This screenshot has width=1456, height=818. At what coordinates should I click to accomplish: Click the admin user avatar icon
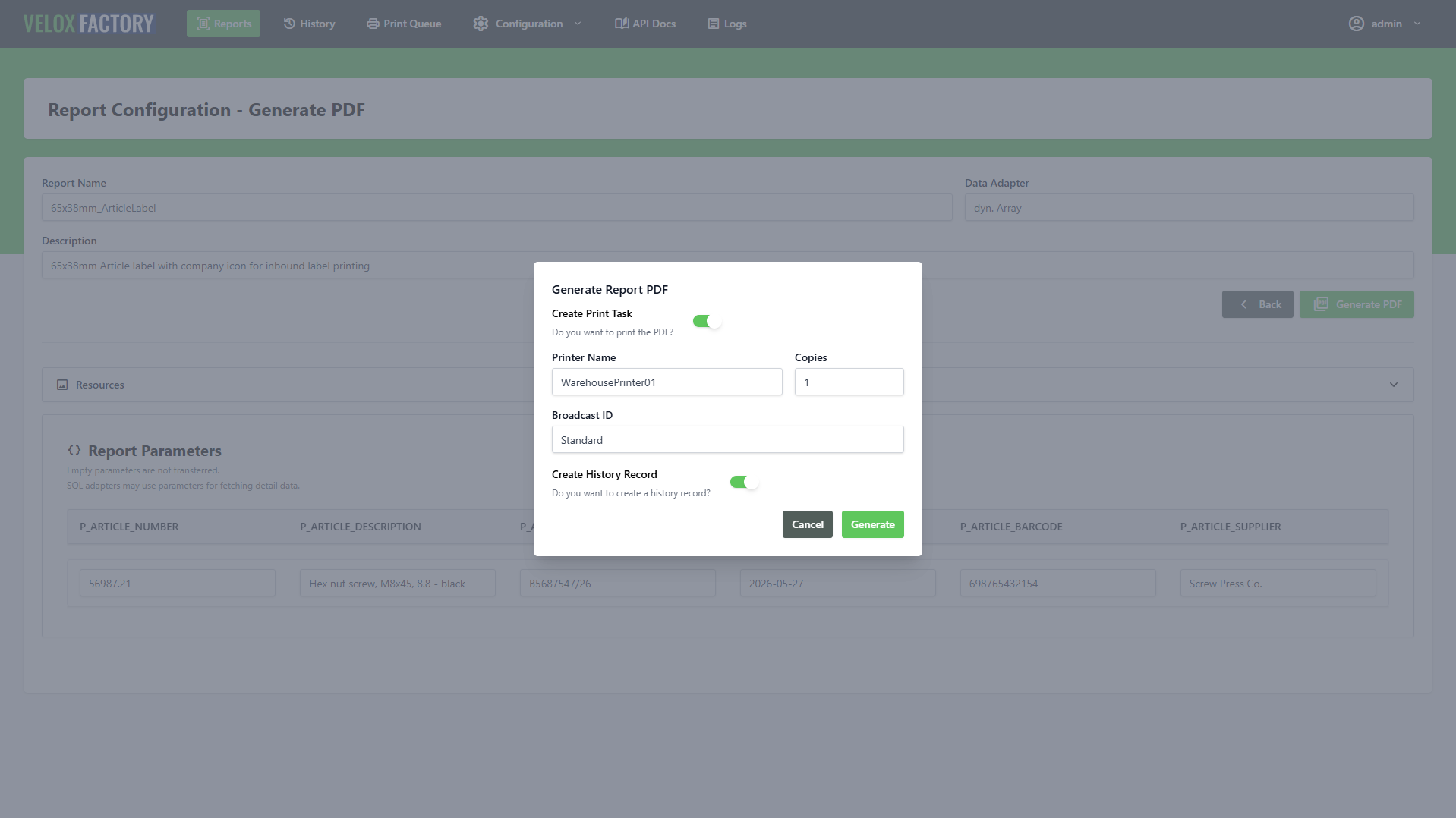pyautogui.click(x=1357, y=24)
